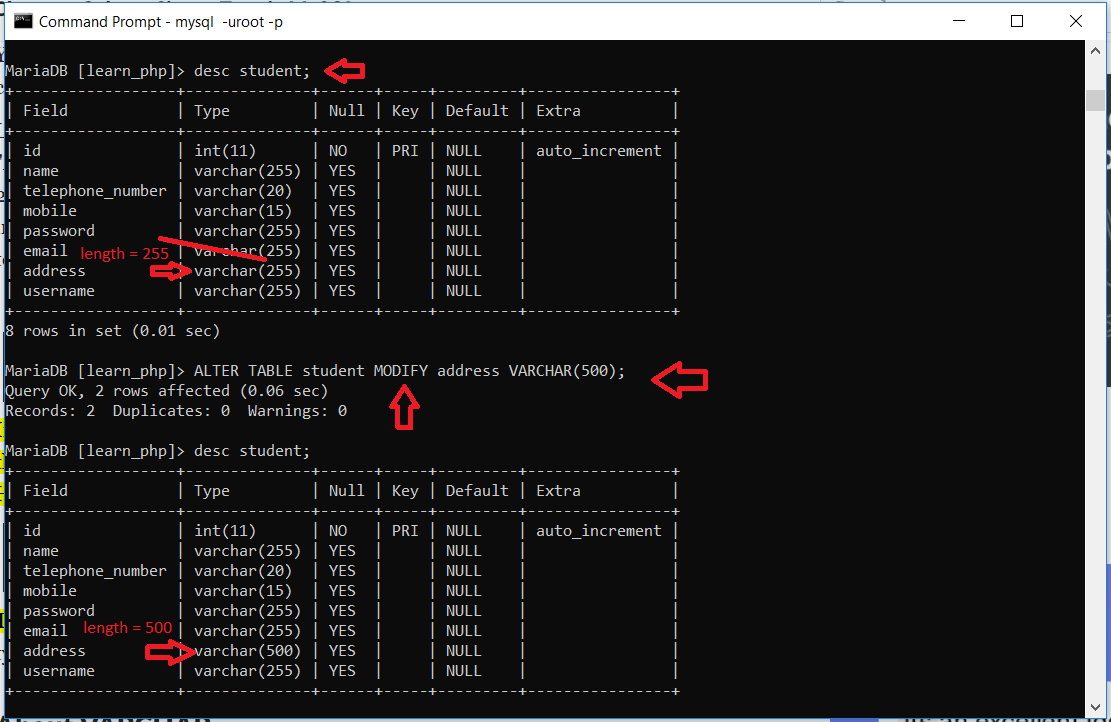Close the Command Prompt window
Image resolution: width=1111 pixels, height=722 pixels.
[x=1076, y=20]
